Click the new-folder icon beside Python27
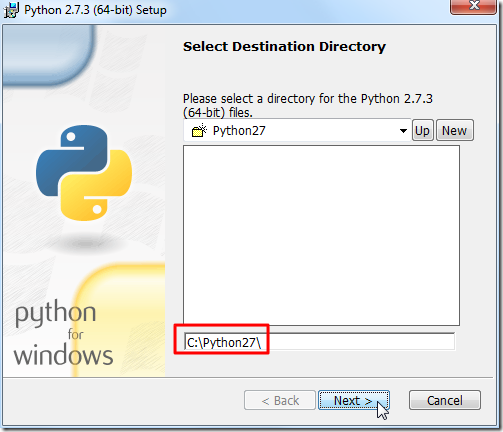 [x=199, y=130]
